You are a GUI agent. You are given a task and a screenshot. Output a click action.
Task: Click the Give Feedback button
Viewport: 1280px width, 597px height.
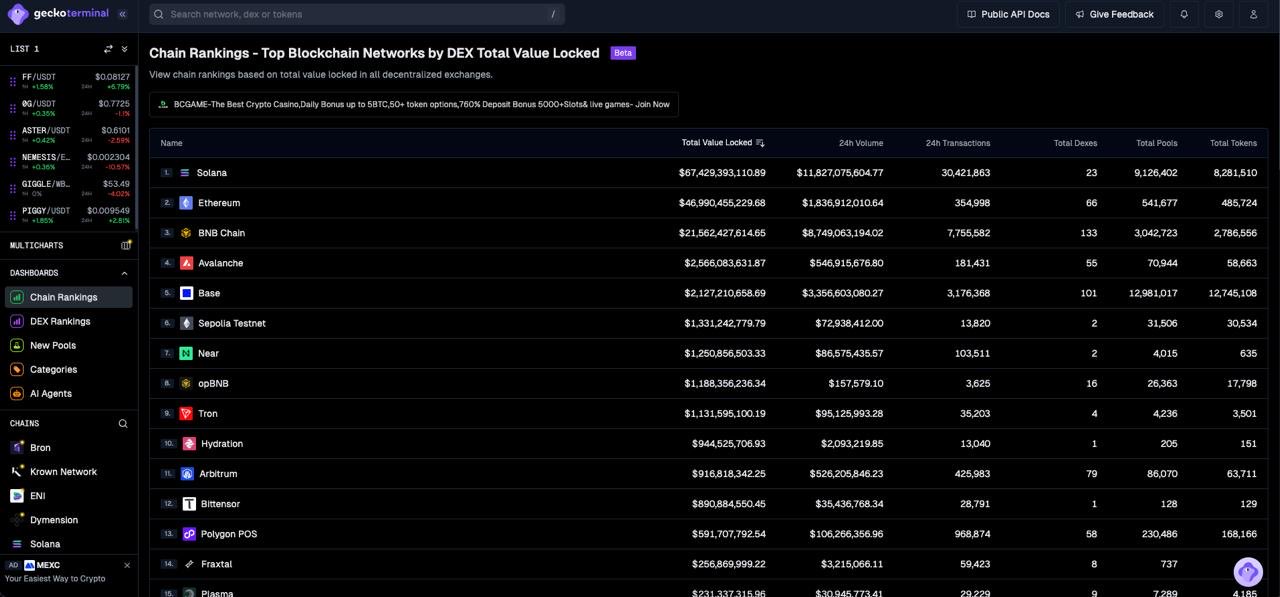1114,14
